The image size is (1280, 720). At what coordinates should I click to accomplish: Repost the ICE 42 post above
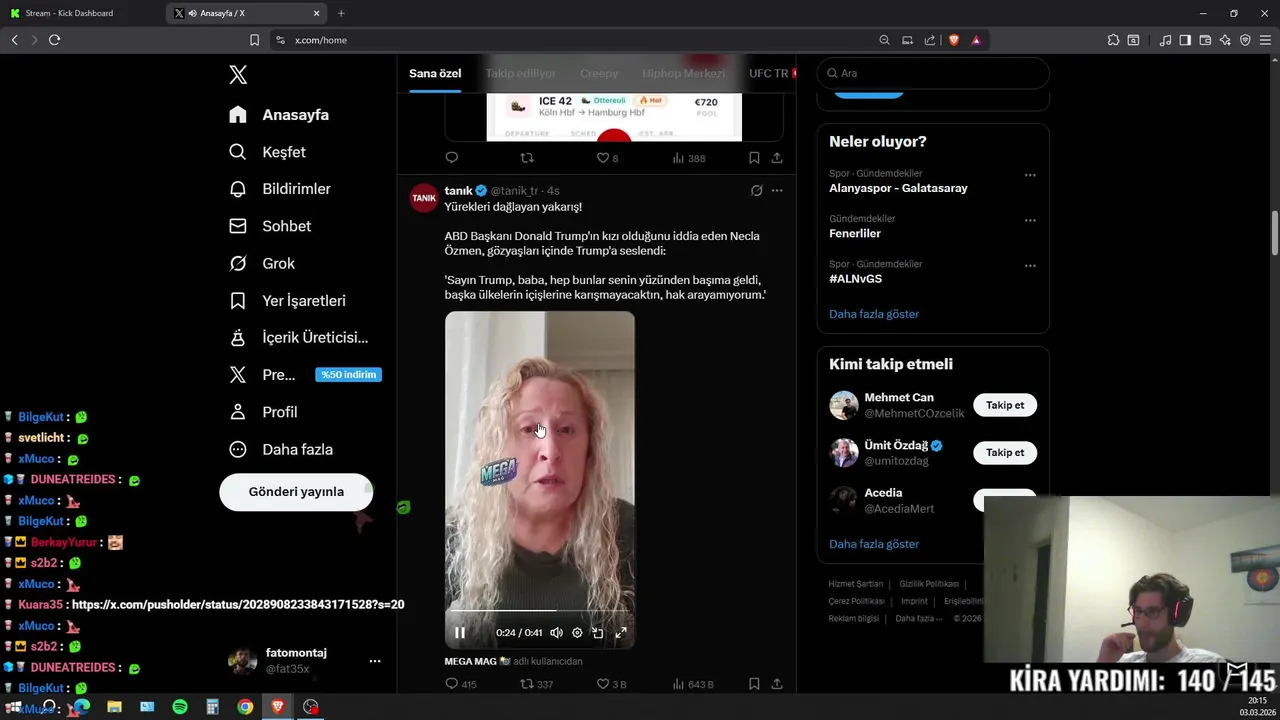[x=527, y=158]
